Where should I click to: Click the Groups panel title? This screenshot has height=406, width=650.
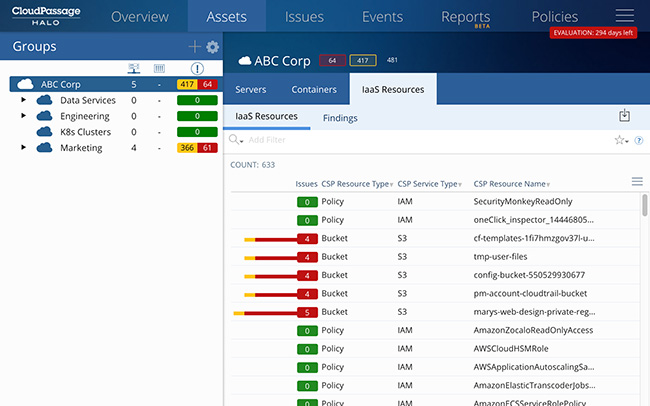tap(34, 46)
